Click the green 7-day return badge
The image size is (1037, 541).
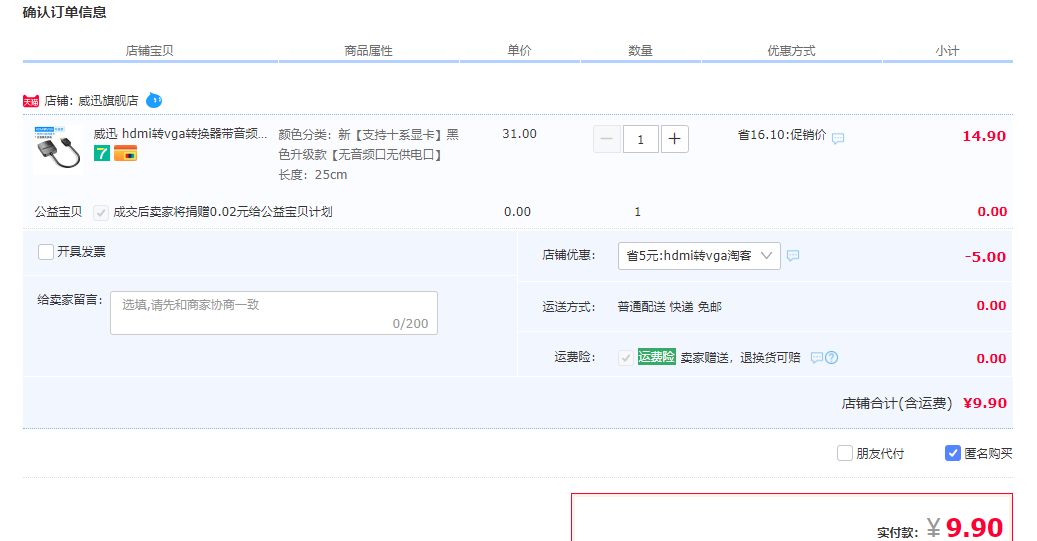click(102, 153)
